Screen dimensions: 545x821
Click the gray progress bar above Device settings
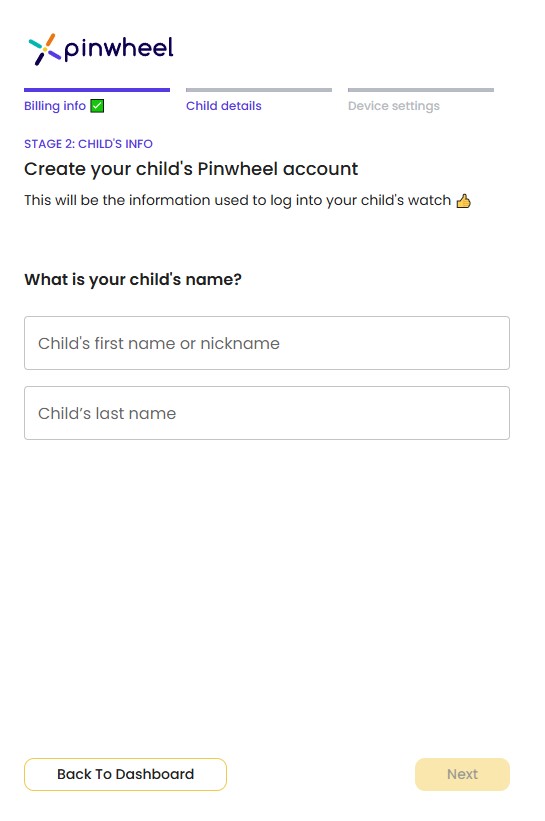click(421, 90)
